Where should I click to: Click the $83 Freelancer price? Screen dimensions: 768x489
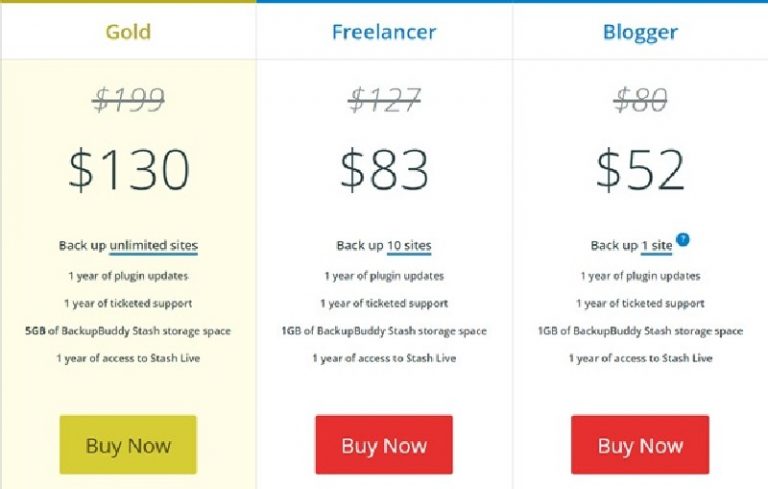coord(384,170)
